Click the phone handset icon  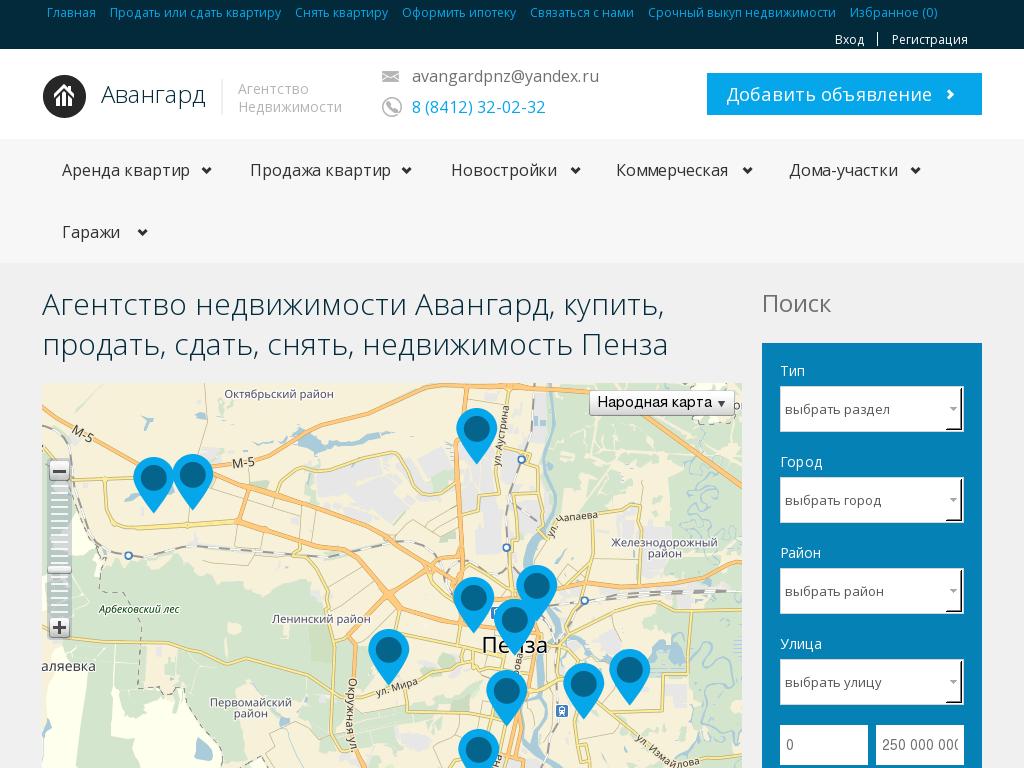click(391, 106)
